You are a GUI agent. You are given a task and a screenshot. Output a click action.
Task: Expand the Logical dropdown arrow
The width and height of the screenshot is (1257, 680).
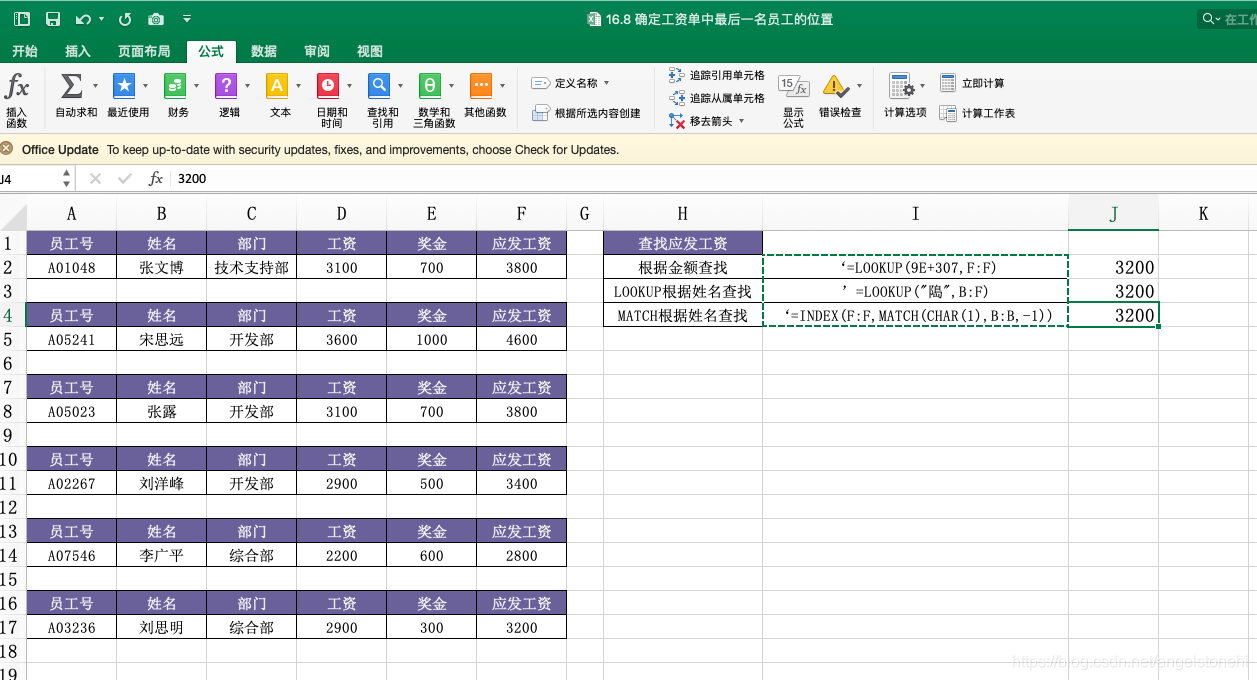[247, 86]
